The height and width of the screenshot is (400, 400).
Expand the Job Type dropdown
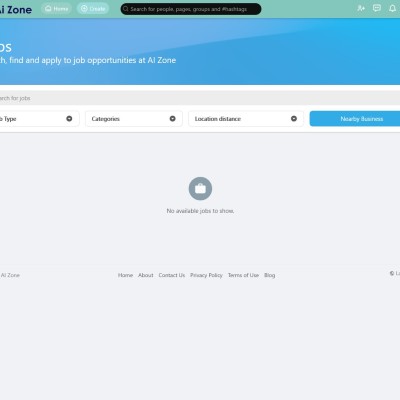click(39, 119)
